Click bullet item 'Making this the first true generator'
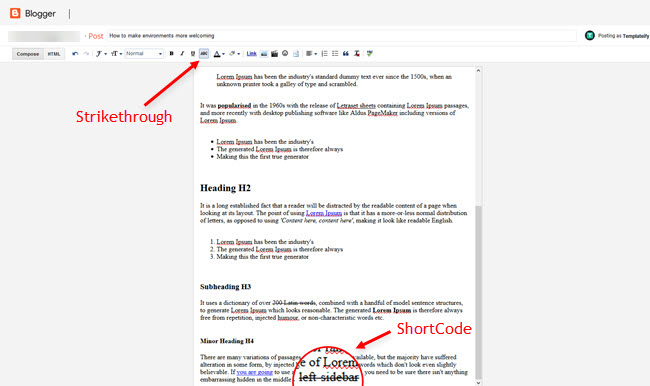Viewport: 650px width, 386px height. click(262, 157)
